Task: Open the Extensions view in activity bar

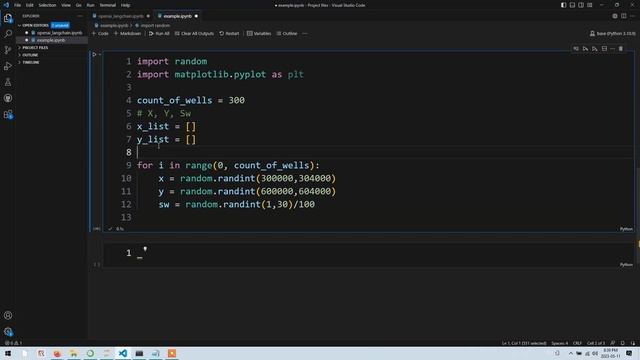Action: pos(8,114)
